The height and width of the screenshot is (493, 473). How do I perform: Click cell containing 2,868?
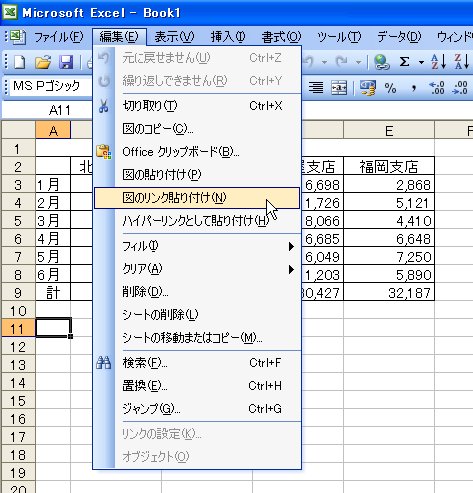389,184
